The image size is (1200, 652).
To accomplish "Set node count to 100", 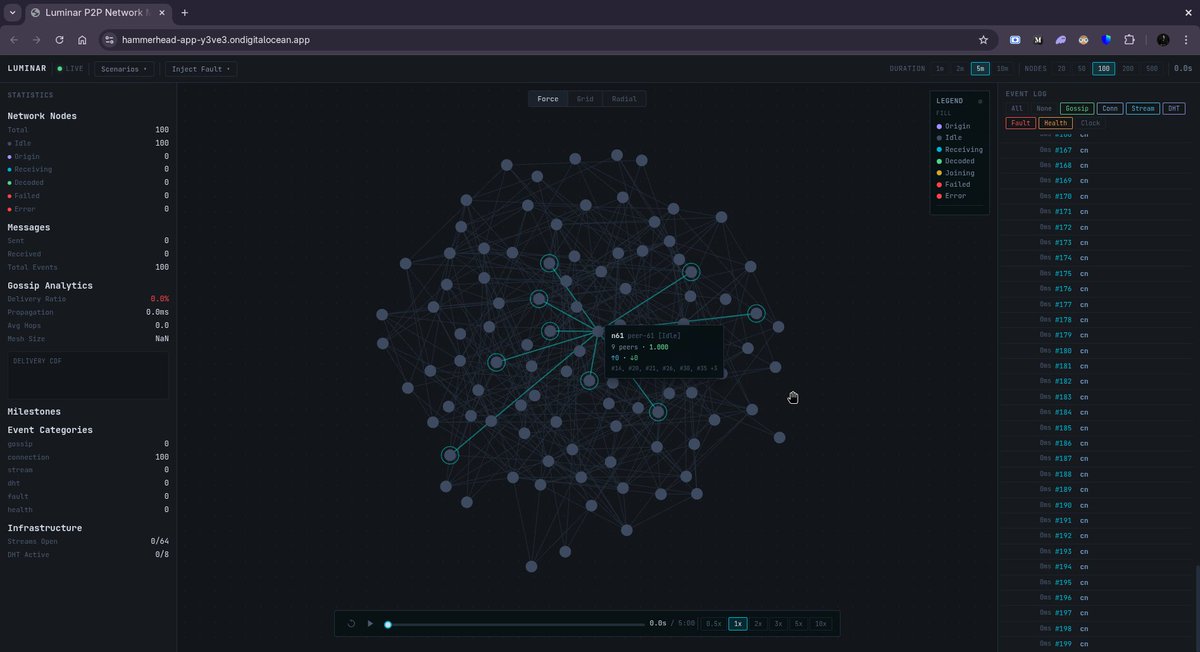I will [x=1104, y=69].
